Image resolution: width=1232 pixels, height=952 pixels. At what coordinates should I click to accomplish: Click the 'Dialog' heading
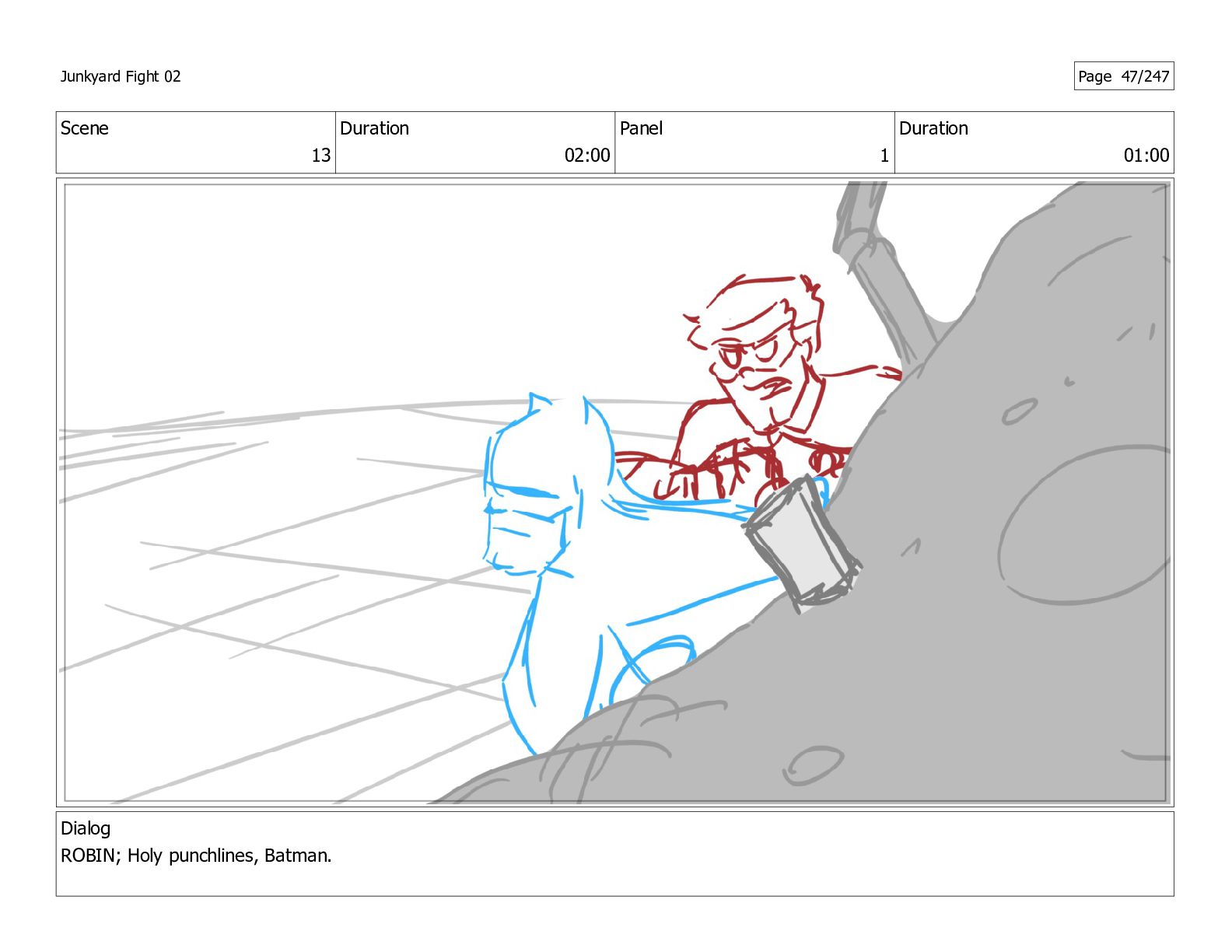(86, 828)
